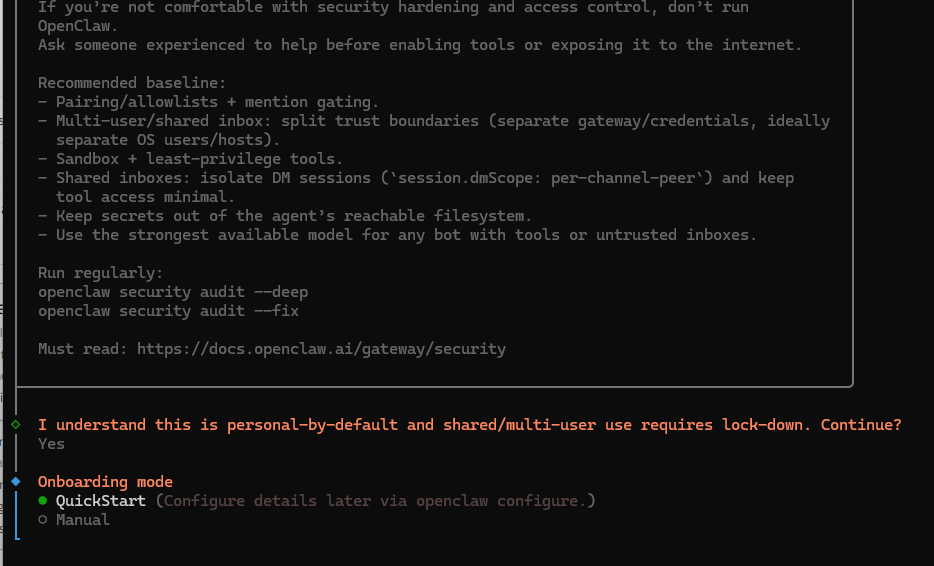Click the Pairing/allowlists mention gating line
Image resolution: width=934 pixels, height=566 pixels.
[x=208, y=102]
